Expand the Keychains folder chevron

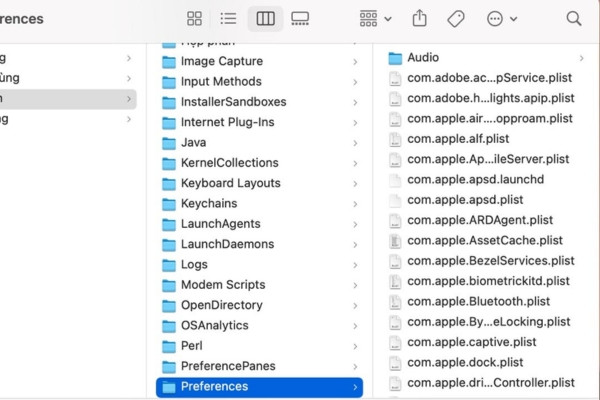click(x=355, y=204)
